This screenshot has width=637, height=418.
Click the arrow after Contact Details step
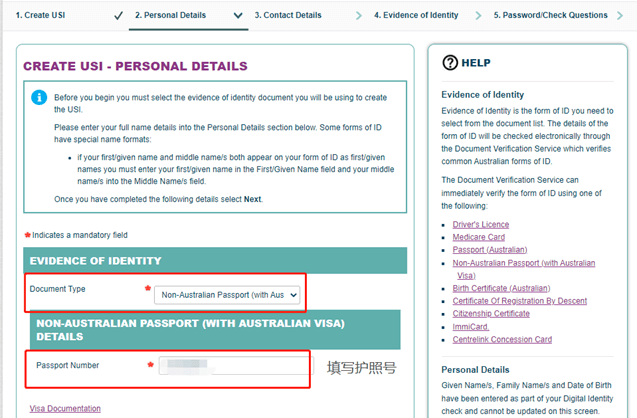pos(359,16)
